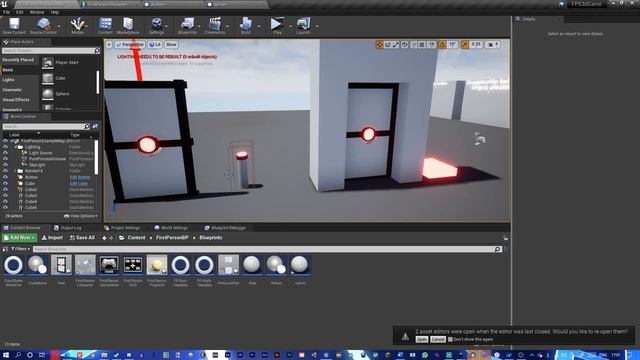The height and width of the screenshot is (360, 640).
Task: Open the viewport options dropdown arrow
Action: pyautogui.click(x=109, y=44)
